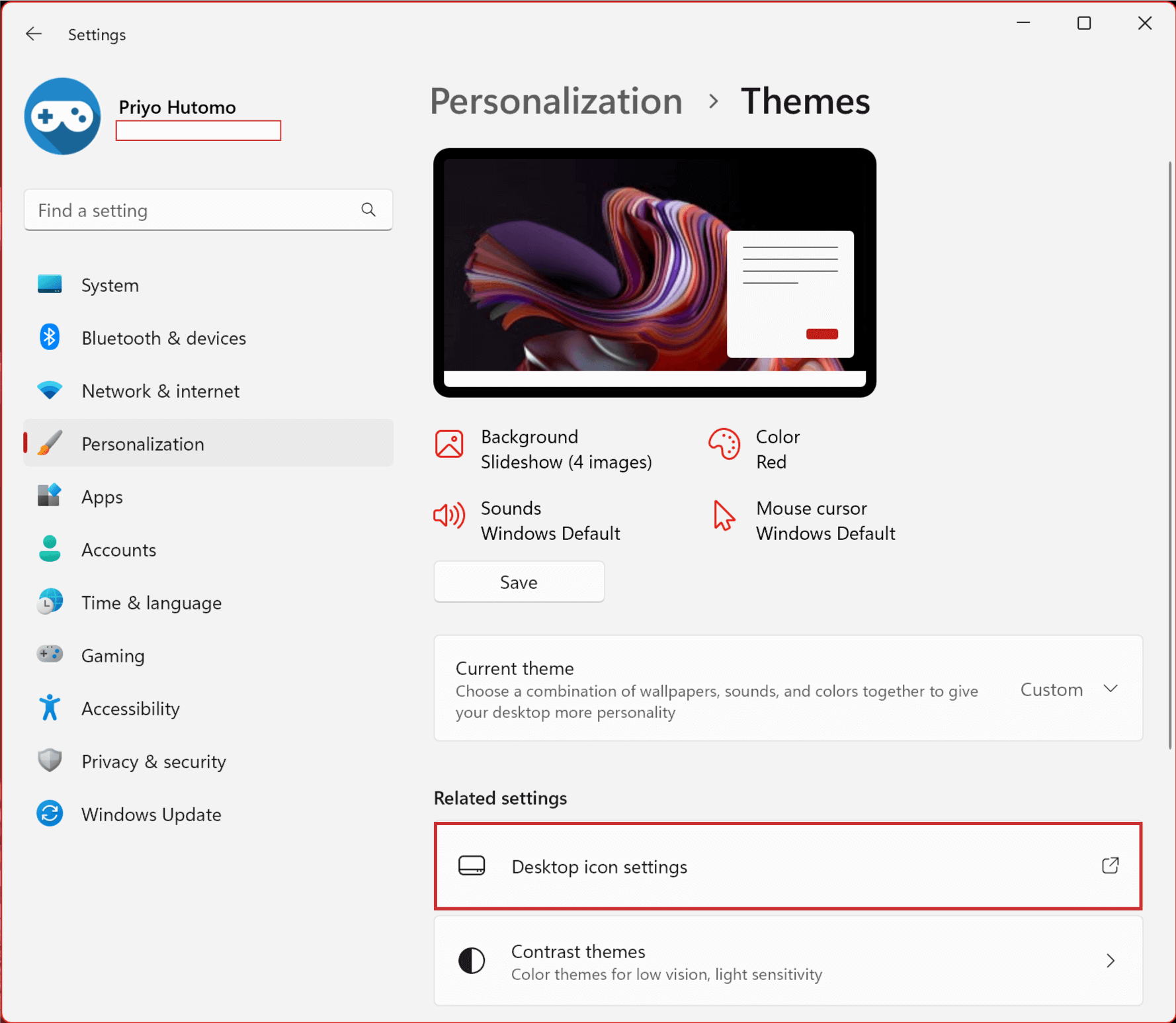Viewport: 1176px width, 1023px height.
Task: Open the Apps settings page
Action: tap(208, 497)
